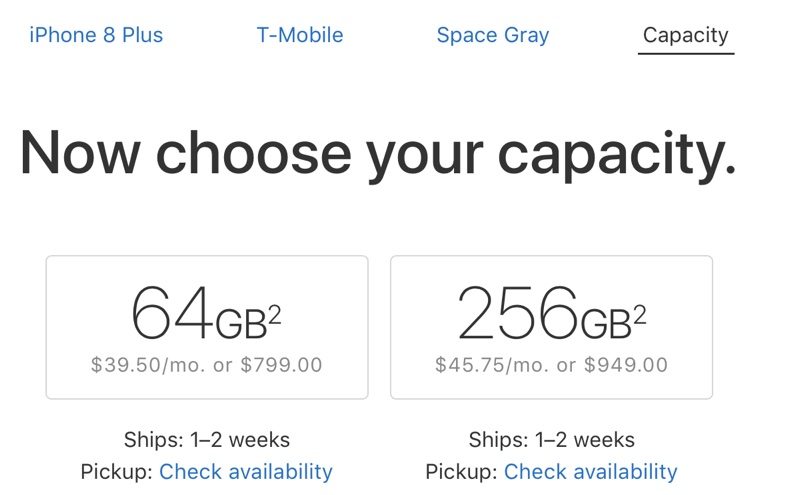
Task: Click the 'Now choose your capacity' heading
Action: (x=377, y=153)
